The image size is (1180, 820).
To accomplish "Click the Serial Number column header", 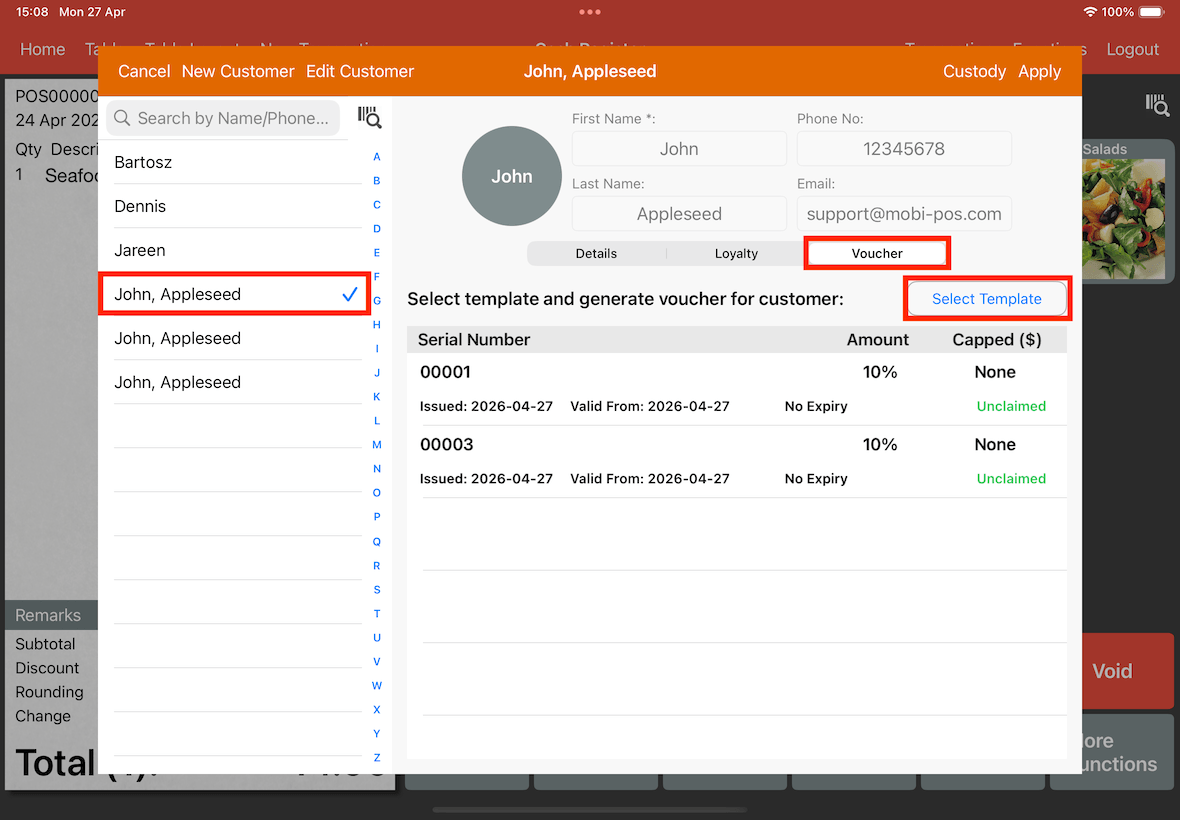I will tap(474, 340).
